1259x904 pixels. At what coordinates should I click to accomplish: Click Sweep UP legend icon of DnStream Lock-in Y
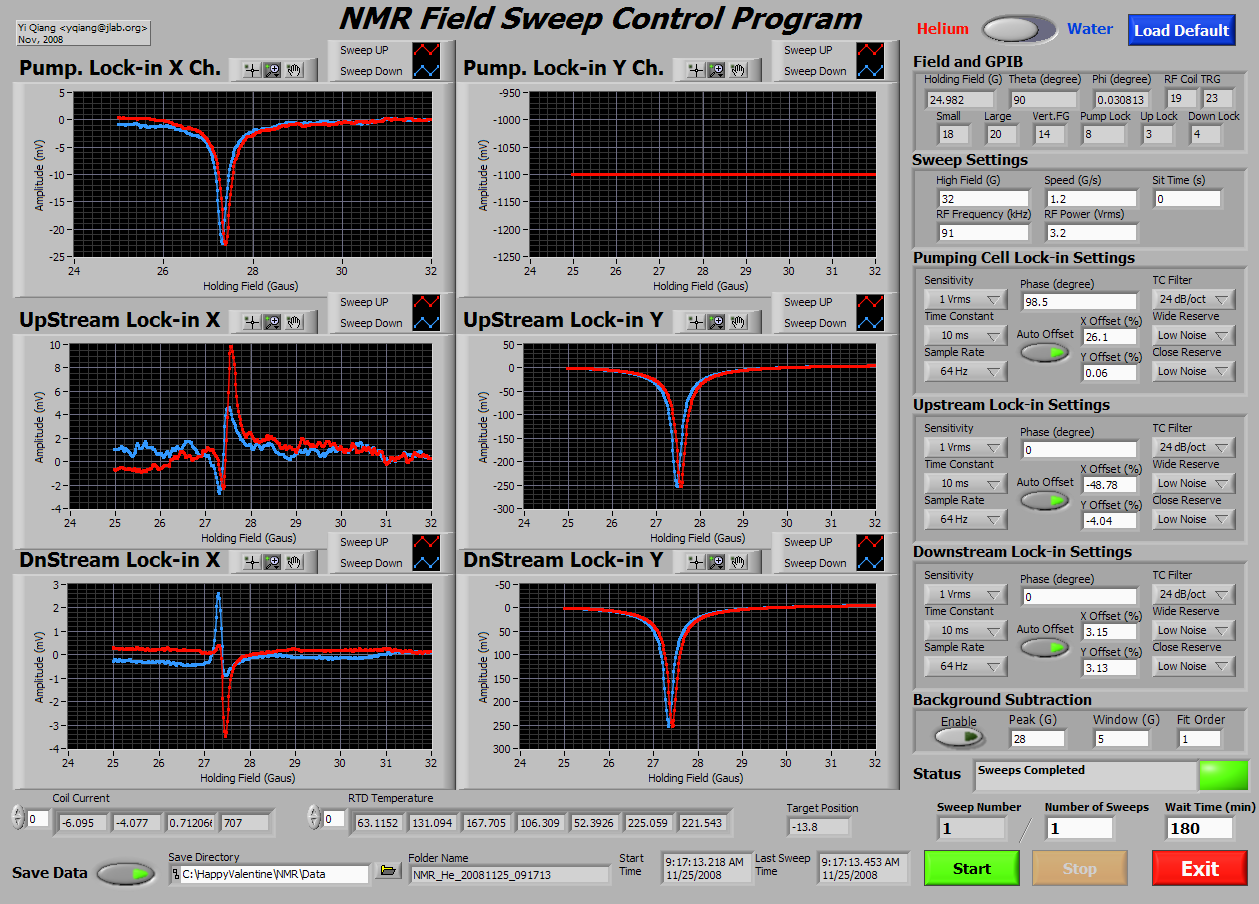coord(870,542)
